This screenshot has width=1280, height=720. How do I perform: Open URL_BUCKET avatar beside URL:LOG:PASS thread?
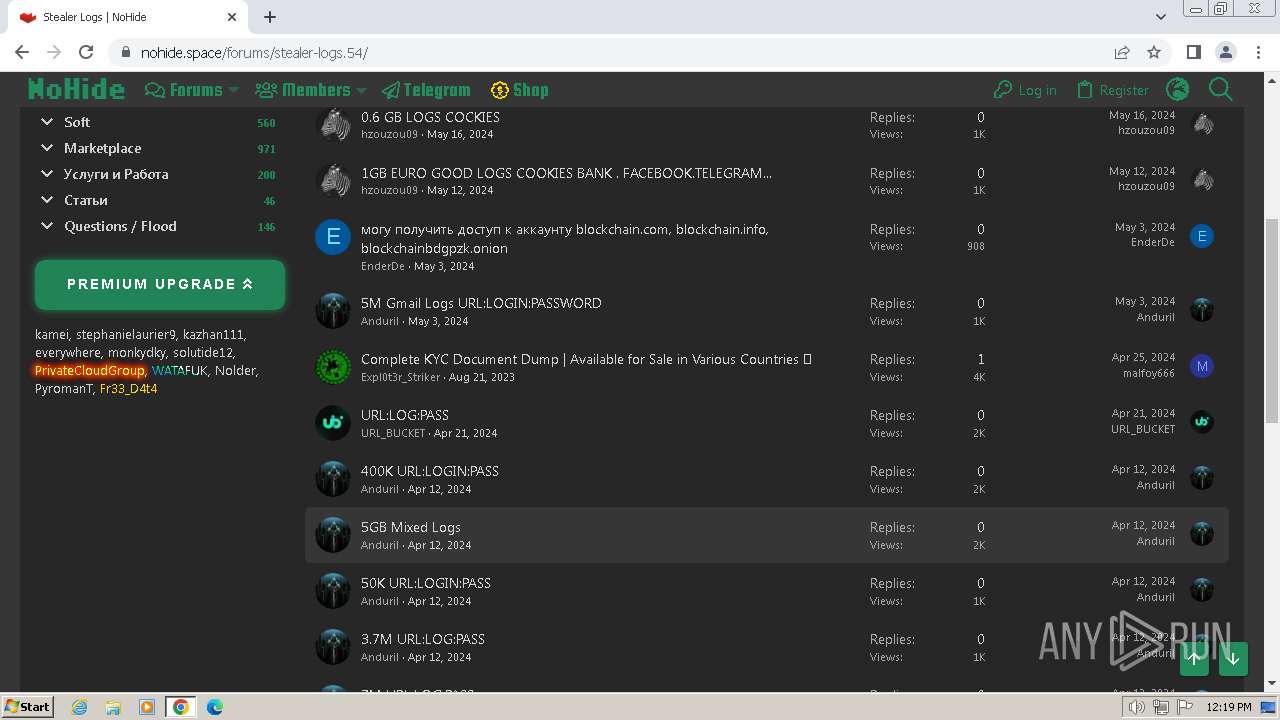[x=333, y=423]
